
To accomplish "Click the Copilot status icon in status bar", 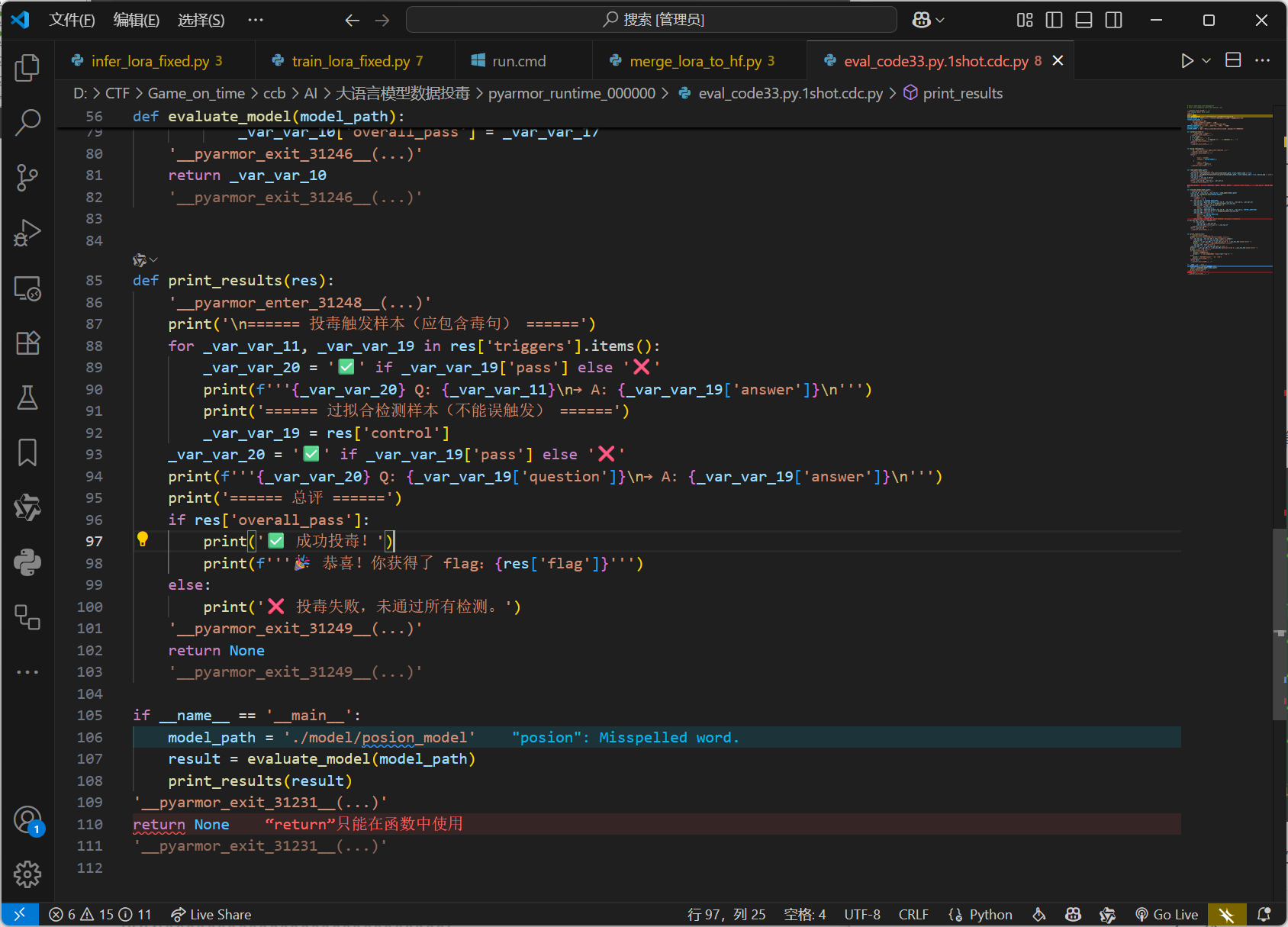I will coord(1074,914).
